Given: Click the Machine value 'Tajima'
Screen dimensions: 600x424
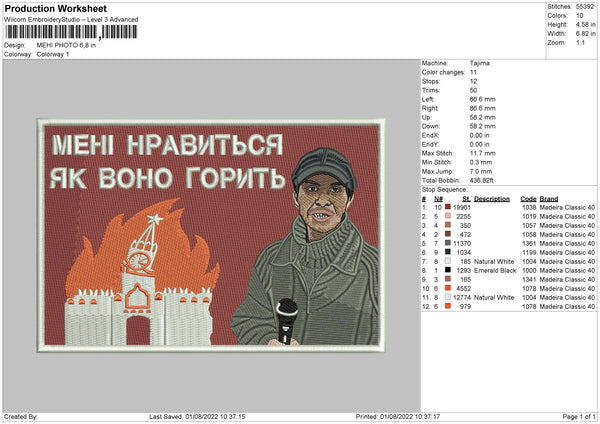Looking at the screenshot, I should [479, 63].
